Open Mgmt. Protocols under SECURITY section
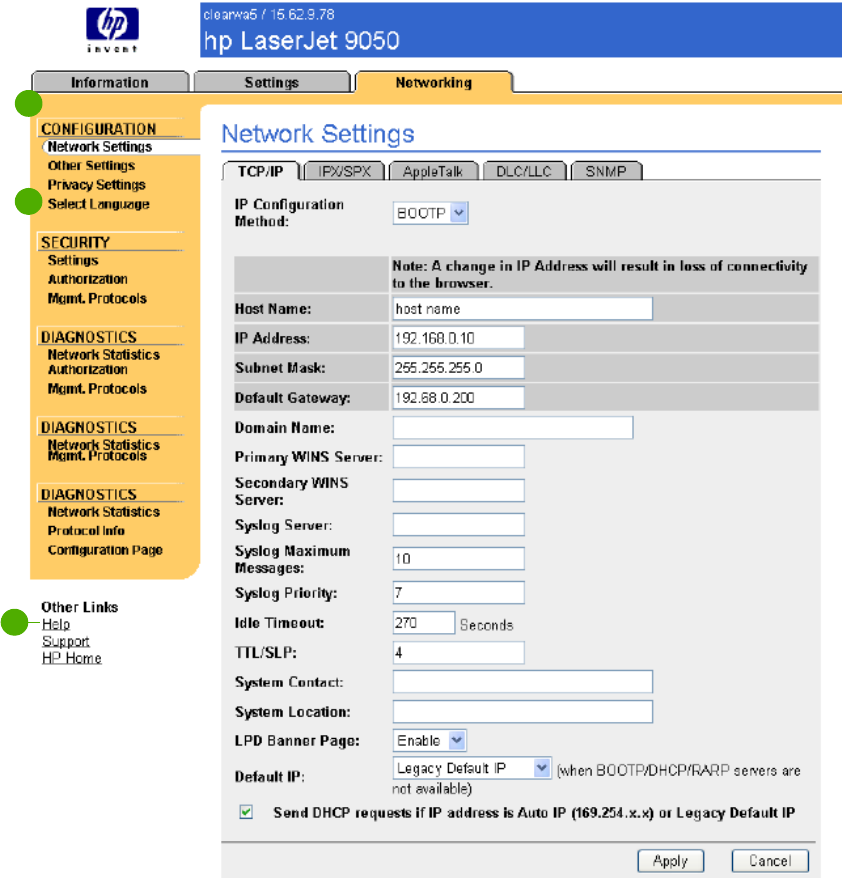This screenshot has height=878, width=842. pyautogui.click(x=97, y=298)
